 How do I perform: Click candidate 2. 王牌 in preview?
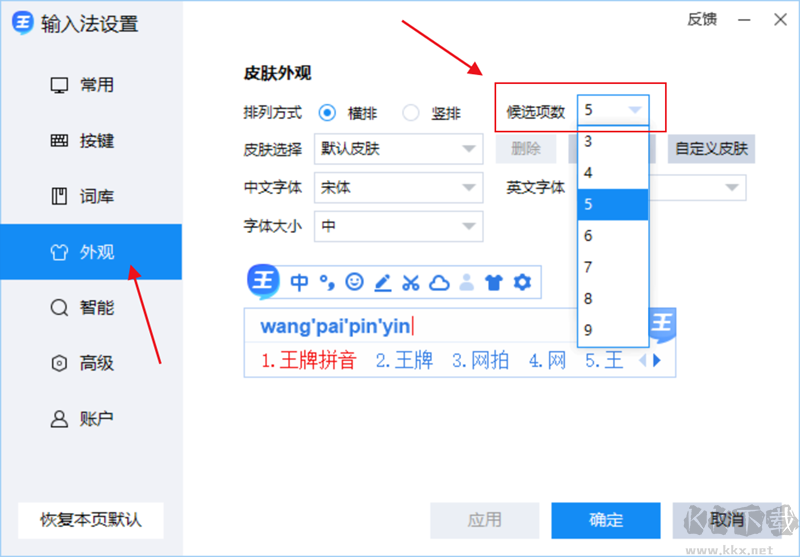(405, 361)
